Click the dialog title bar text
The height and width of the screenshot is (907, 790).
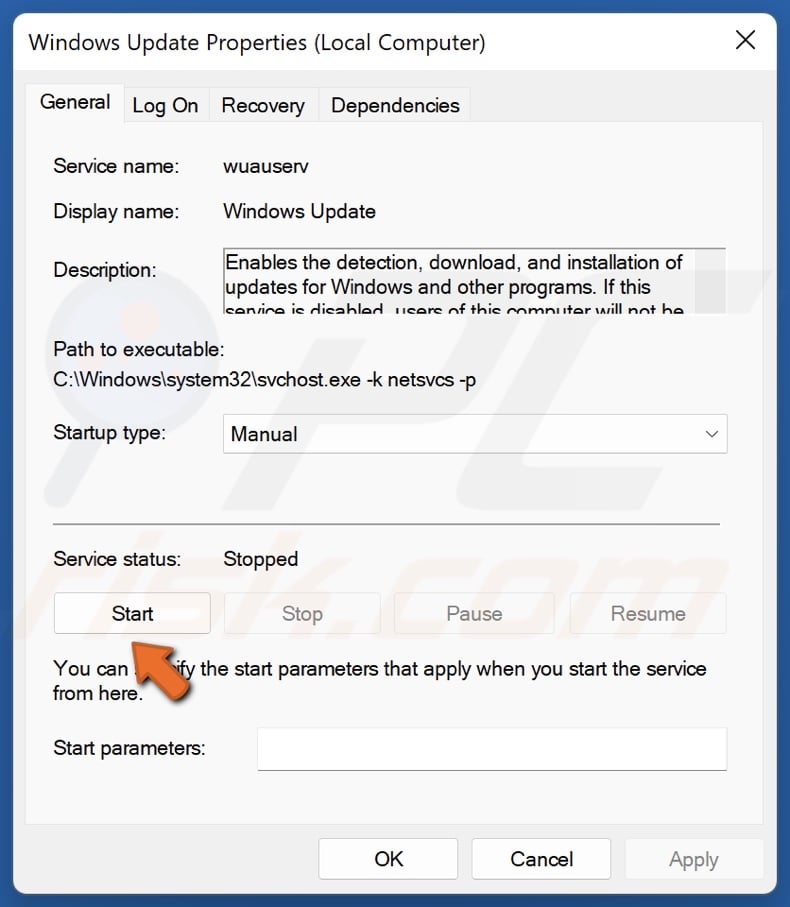[x=257, y=42]
